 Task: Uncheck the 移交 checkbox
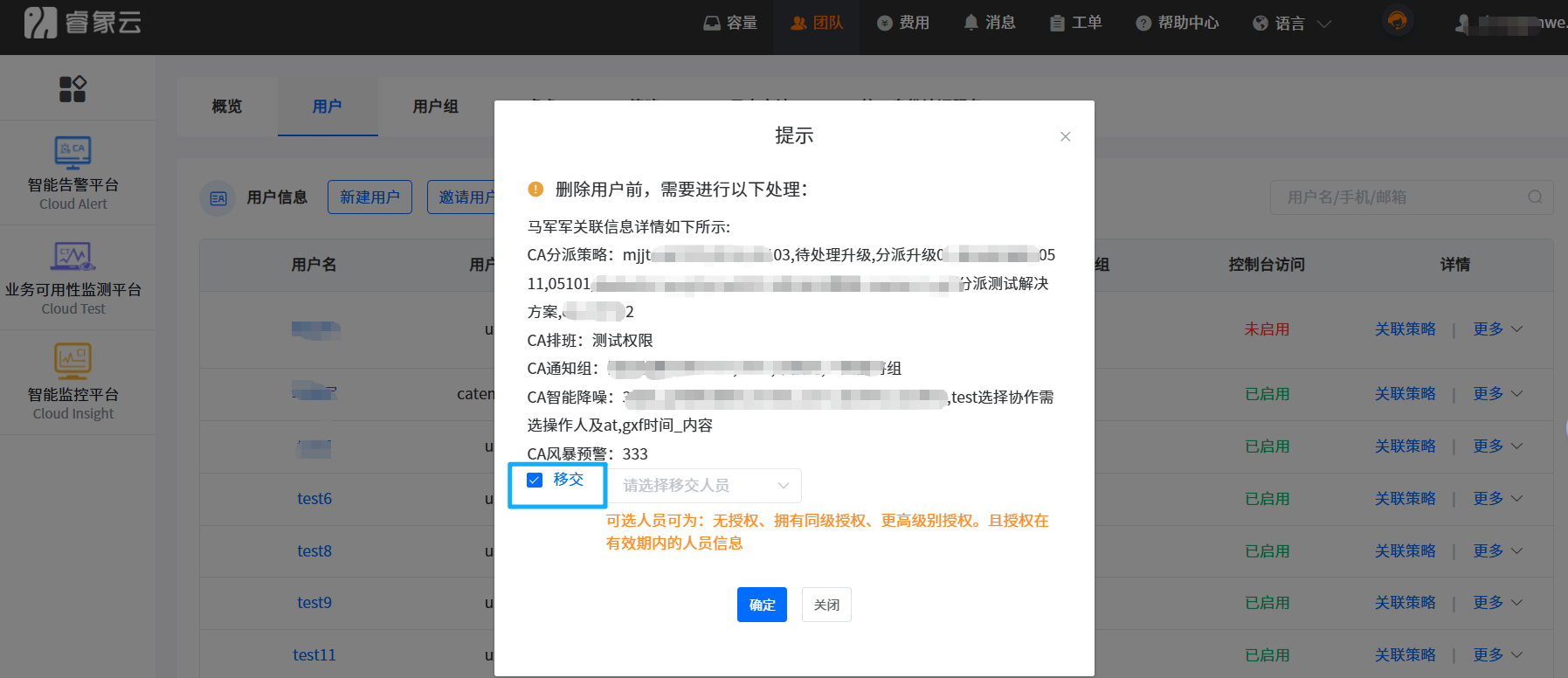pos(535,480)
